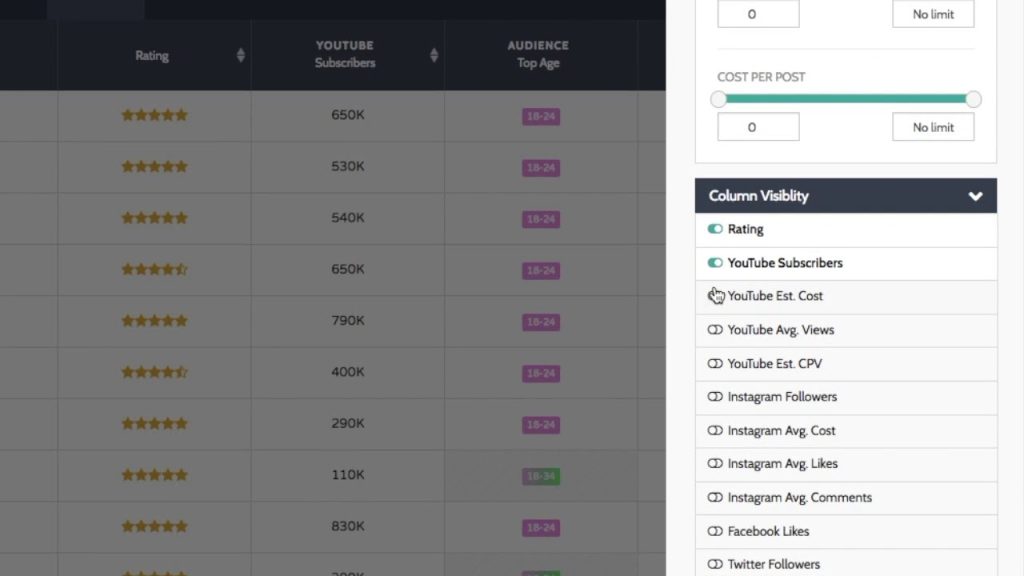Viewport: 1024px width, 576px height.
Task: Click the green Cost Per Post slider track
Action: (846, 99)
